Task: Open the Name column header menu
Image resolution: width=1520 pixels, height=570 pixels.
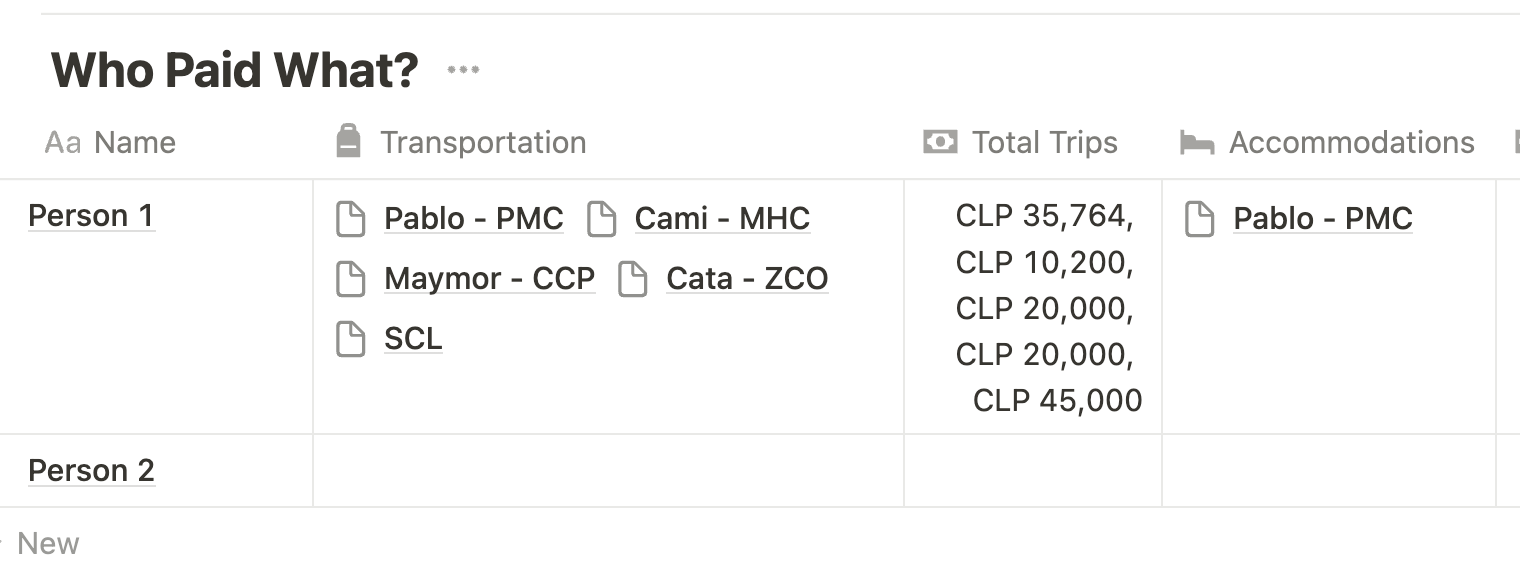Action: pyautogui.click(x=134, y=143)
